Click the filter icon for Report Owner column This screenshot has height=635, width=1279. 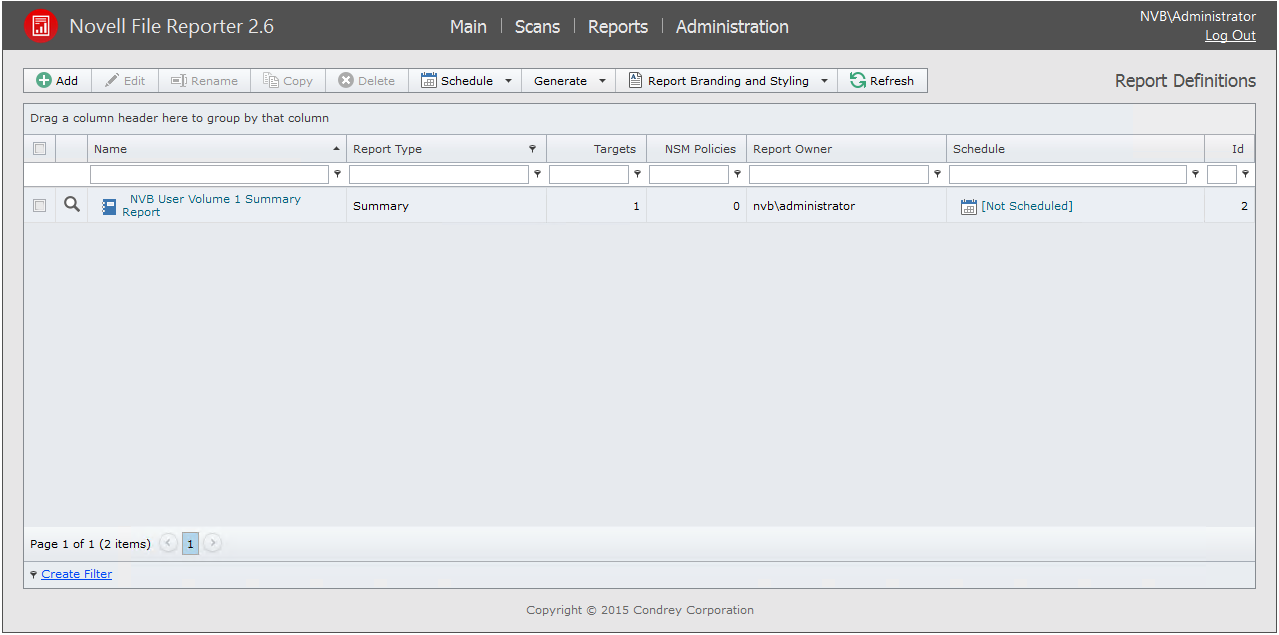[937, 174]
